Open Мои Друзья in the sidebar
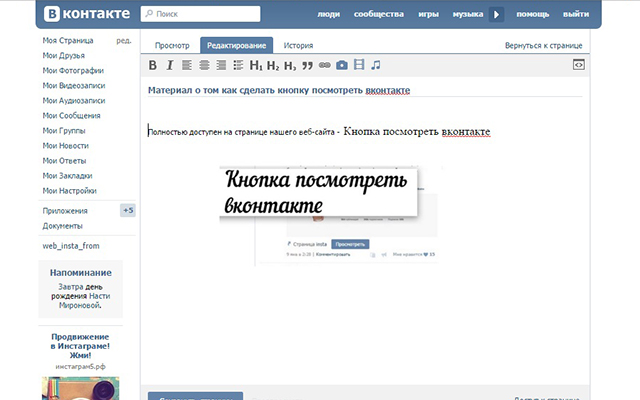This screenshot has width=640, height=400. pos(64,56)
